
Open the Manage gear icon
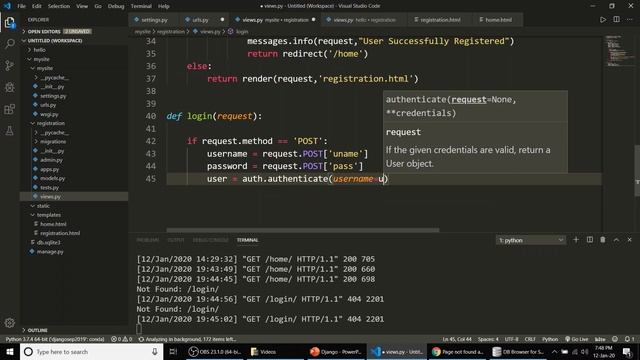(10, 323)
